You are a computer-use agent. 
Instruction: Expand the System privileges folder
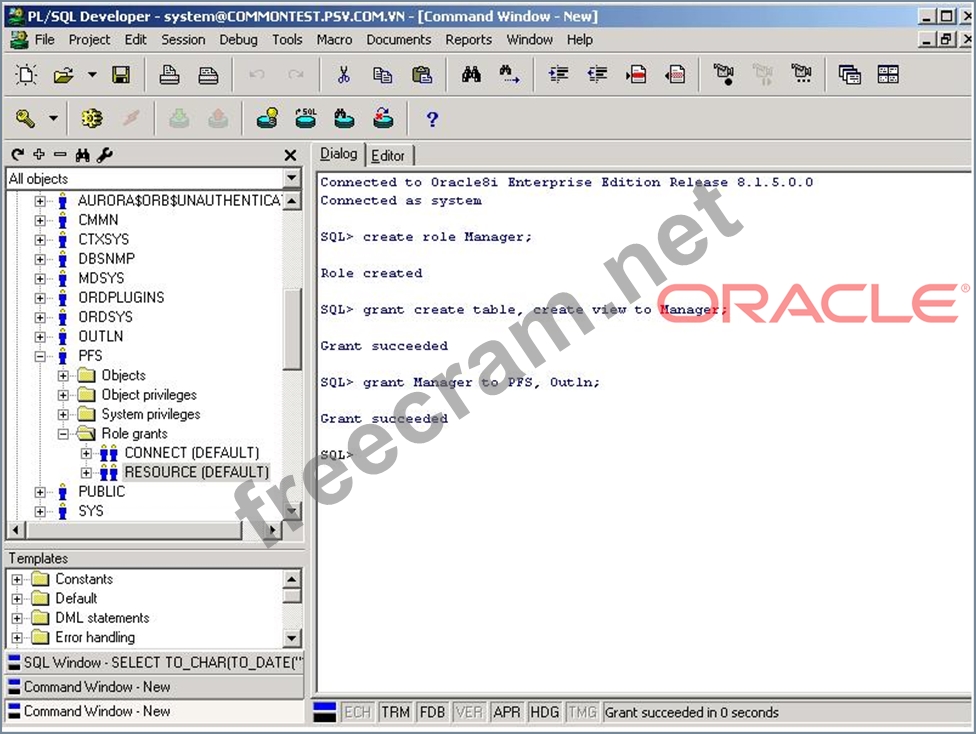[63, 415]
